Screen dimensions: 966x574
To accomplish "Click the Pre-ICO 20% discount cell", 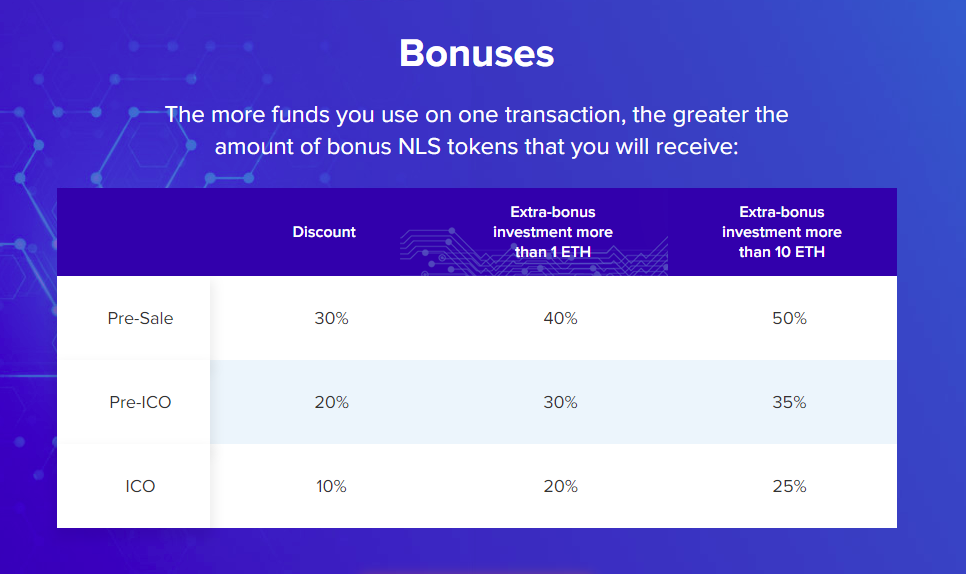I will click(x=331, y=402).
